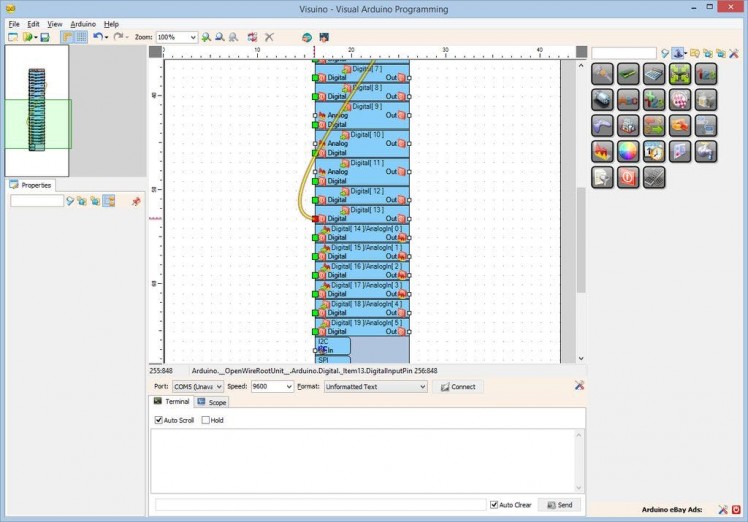Image resolution: width=748 pixels, height=522 pixels.
Task: Click the Save project toolbar icon
Action: point(45,37)
